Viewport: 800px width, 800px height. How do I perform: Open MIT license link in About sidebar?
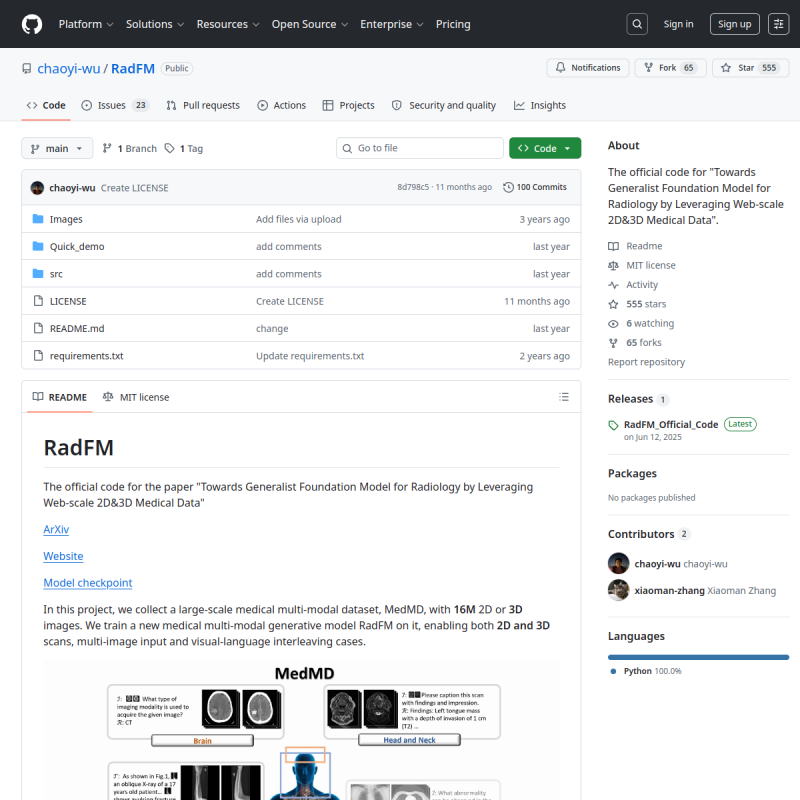tap(642, 265)
